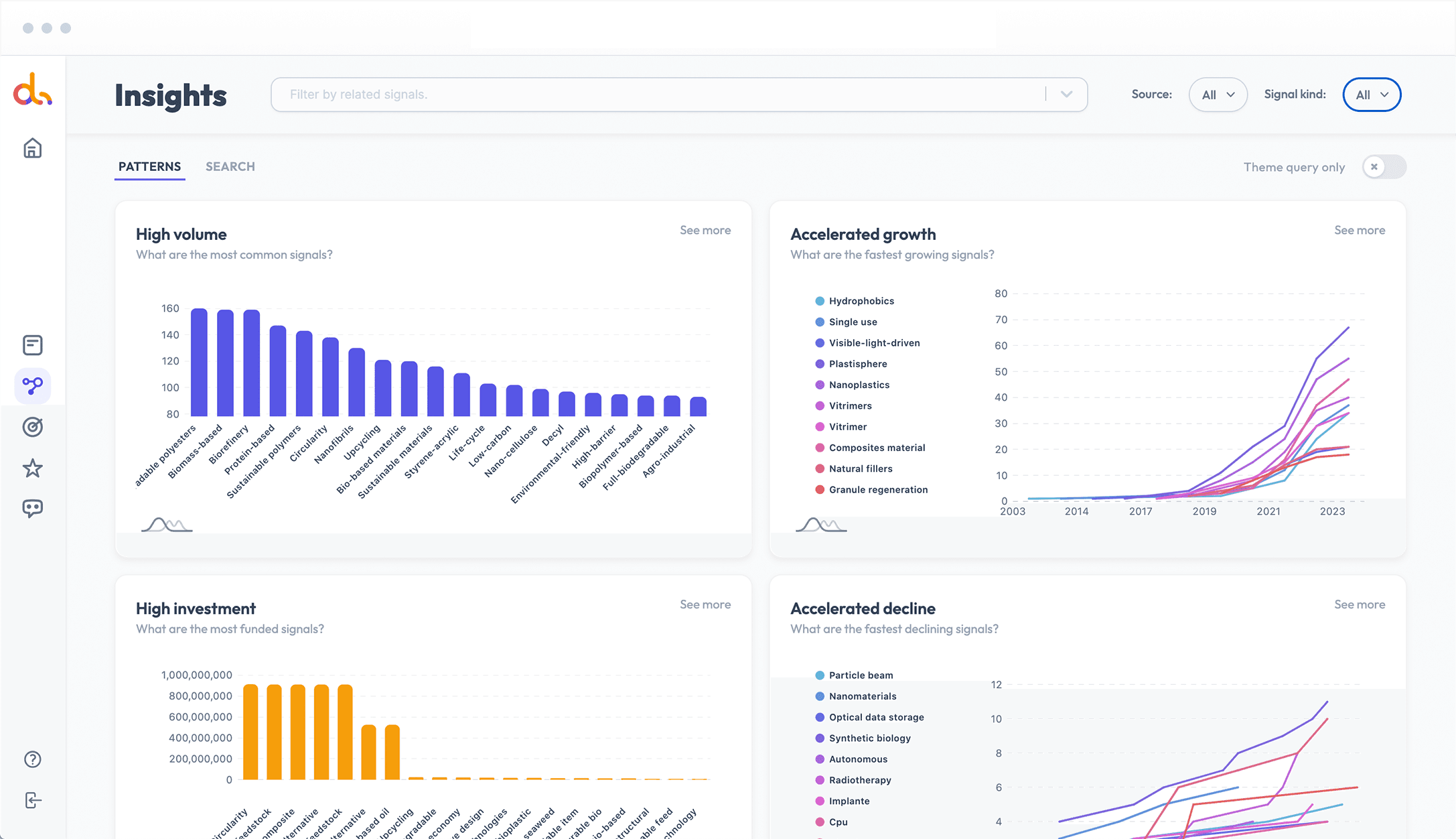The height and width of the screenshot is (839, 1456).
Task: Open the chat bubble icon in the sidebar
Action: [x=32, y=509]
